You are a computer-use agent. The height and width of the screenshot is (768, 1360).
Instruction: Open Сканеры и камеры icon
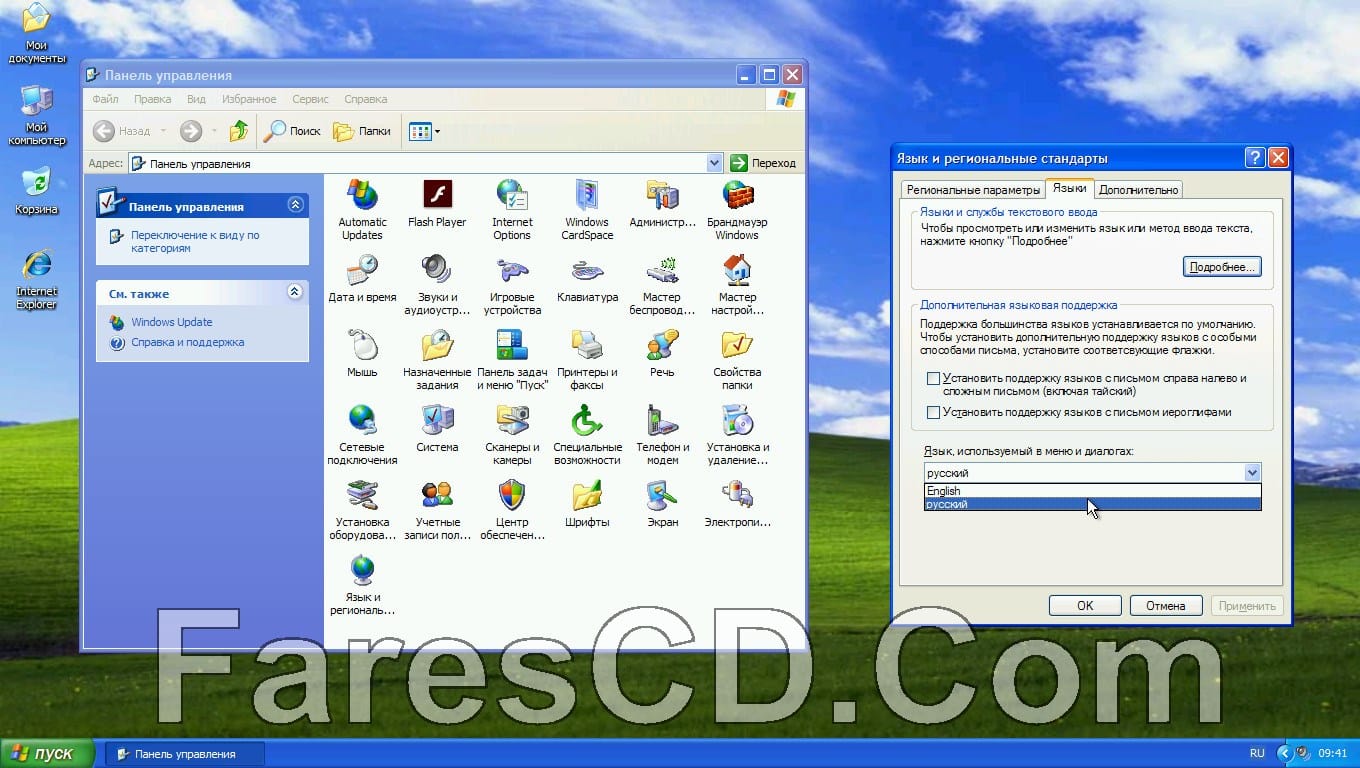tap(512, 434)
